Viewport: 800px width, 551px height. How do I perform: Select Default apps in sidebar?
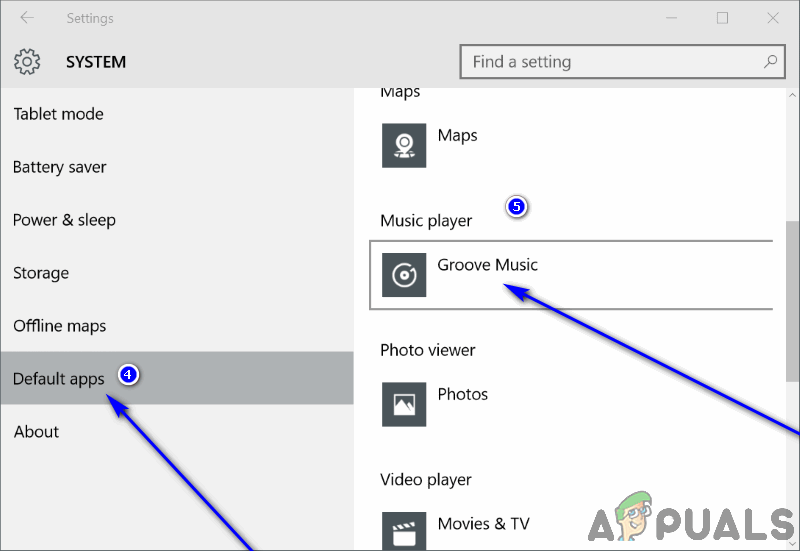(x=58, y=379)
